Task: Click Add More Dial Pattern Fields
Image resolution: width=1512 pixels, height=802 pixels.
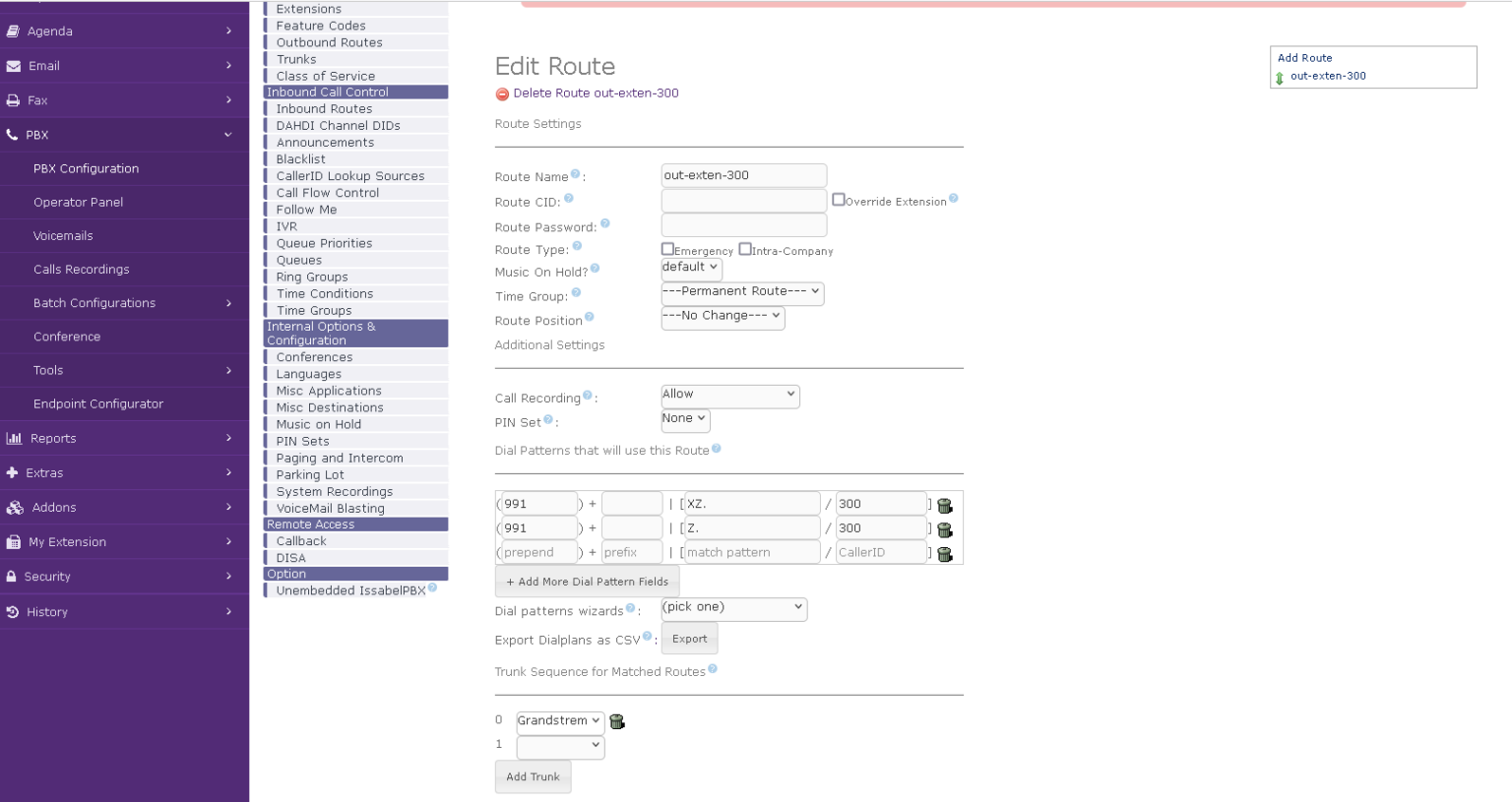Action: point(587,583)
